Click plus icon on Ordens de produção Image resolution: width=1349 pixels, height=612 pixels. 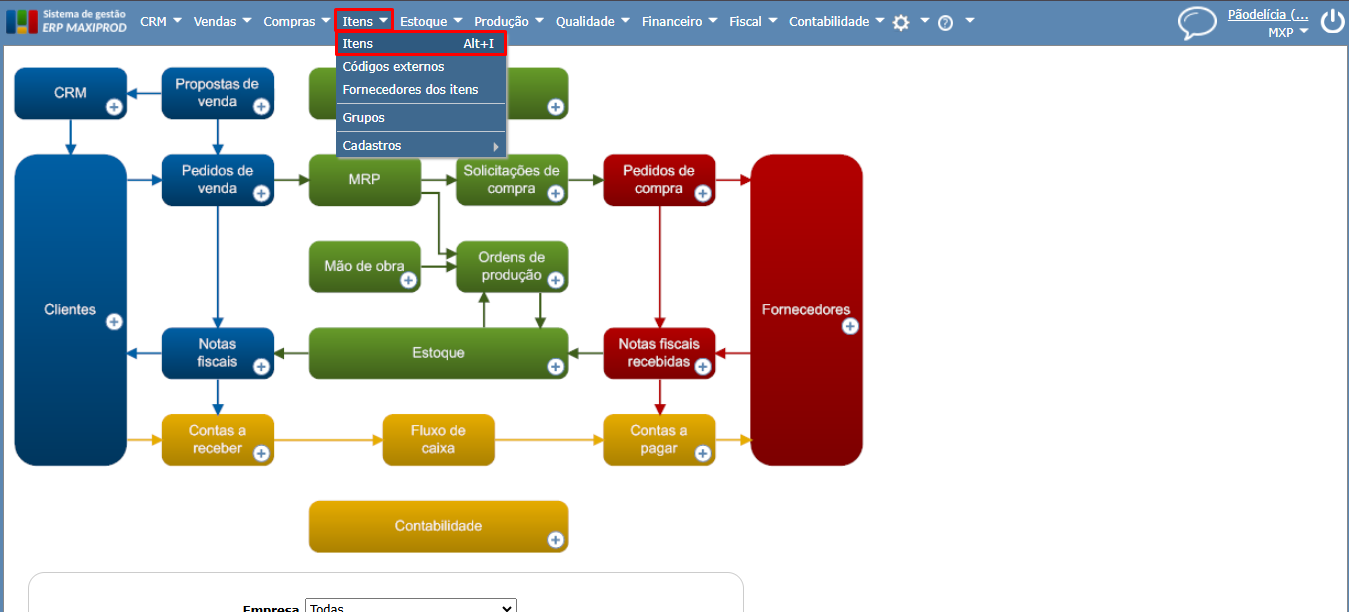[555, 279]
